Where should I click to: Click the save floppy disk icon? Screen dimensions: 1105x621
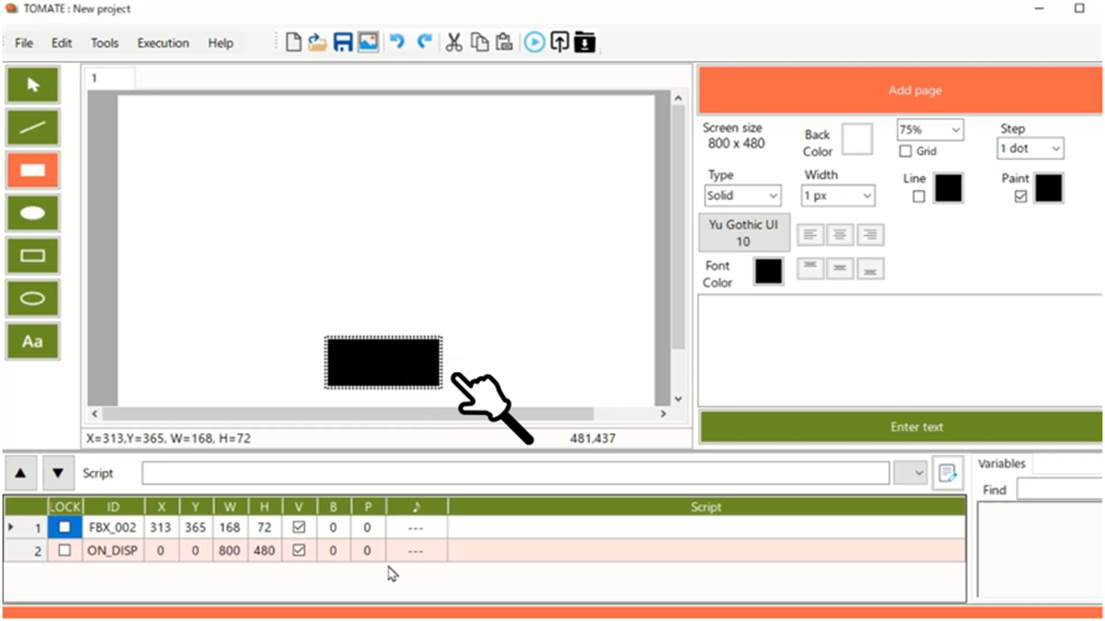coord(342,42)
